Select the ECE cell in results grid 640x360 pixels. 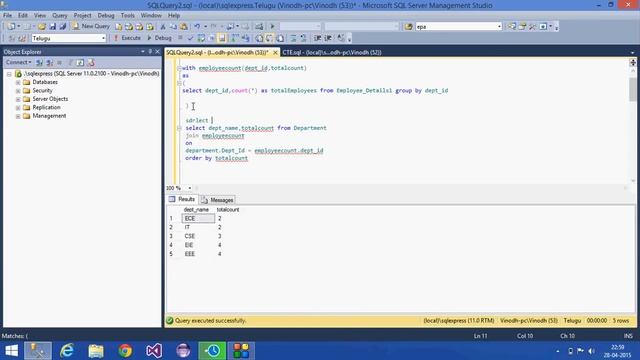198,219
